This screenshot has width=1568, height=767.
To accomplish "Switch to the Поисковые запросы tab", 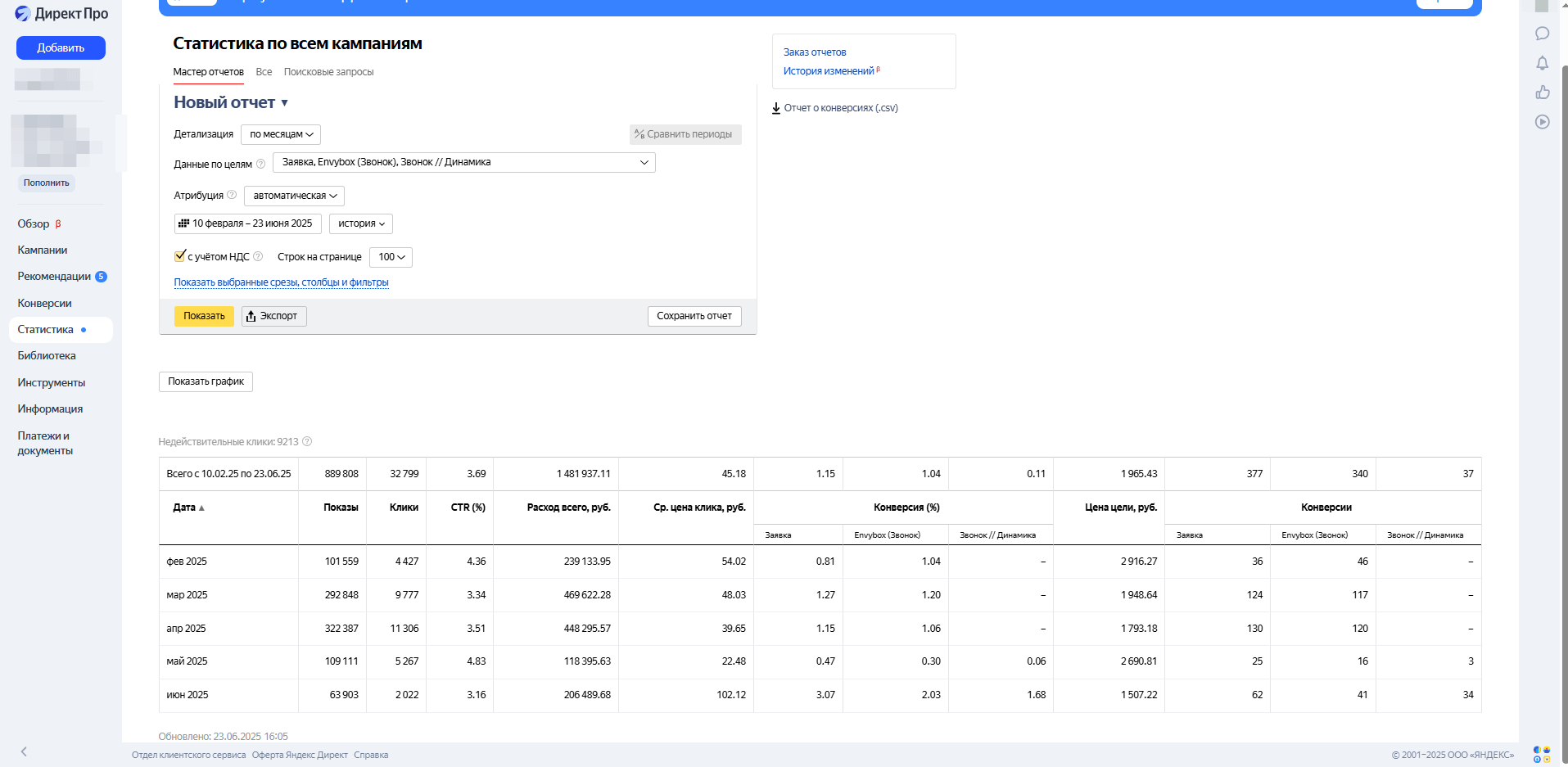I will pyautogui.click(x=328, y=72).
